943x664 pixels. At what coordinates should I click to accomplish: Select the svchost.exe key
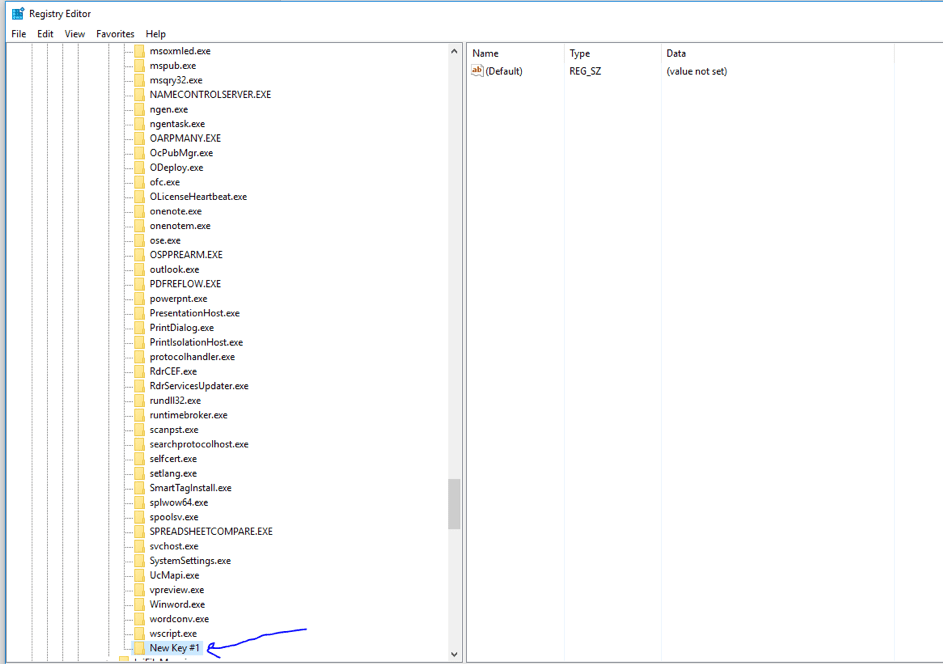click(174, 546)
